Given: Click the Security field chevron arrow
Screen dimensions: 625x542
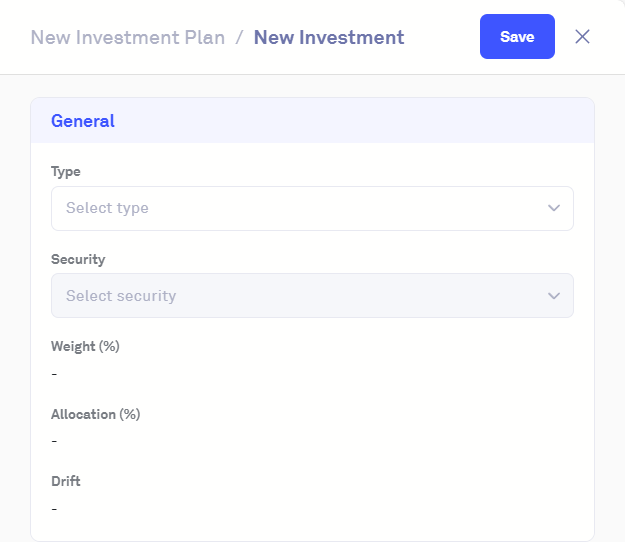Looking at the screenshot, I should [554, 296].
